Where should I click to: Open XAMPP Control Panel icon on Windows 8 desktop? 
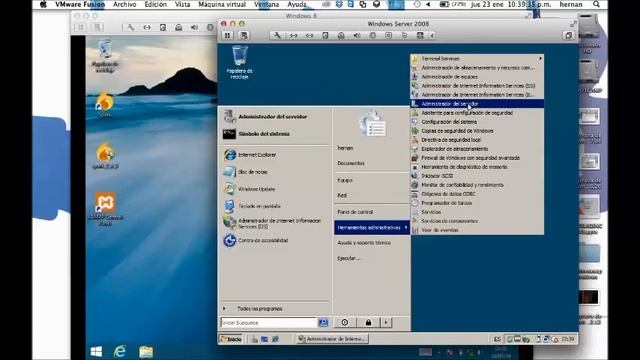tap(105, 209)
